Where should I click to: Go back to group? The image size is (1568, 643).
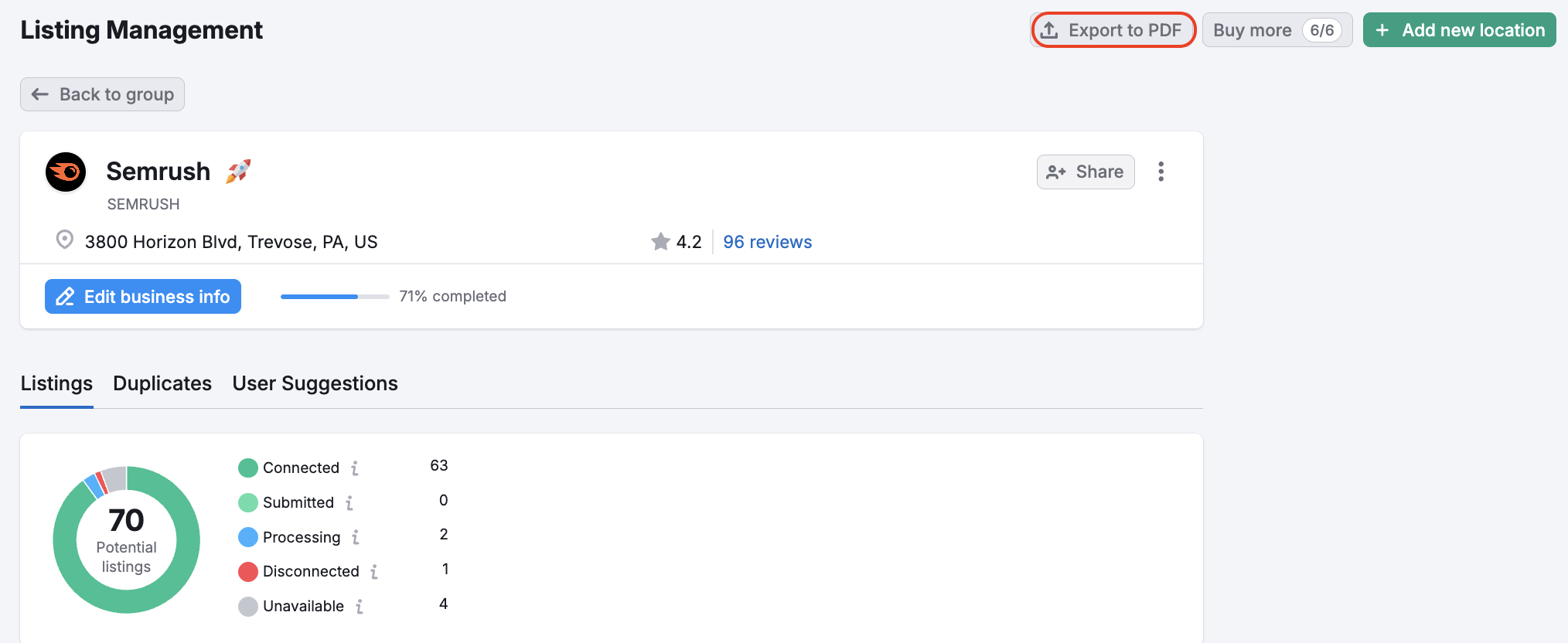(x=102, y=94)
